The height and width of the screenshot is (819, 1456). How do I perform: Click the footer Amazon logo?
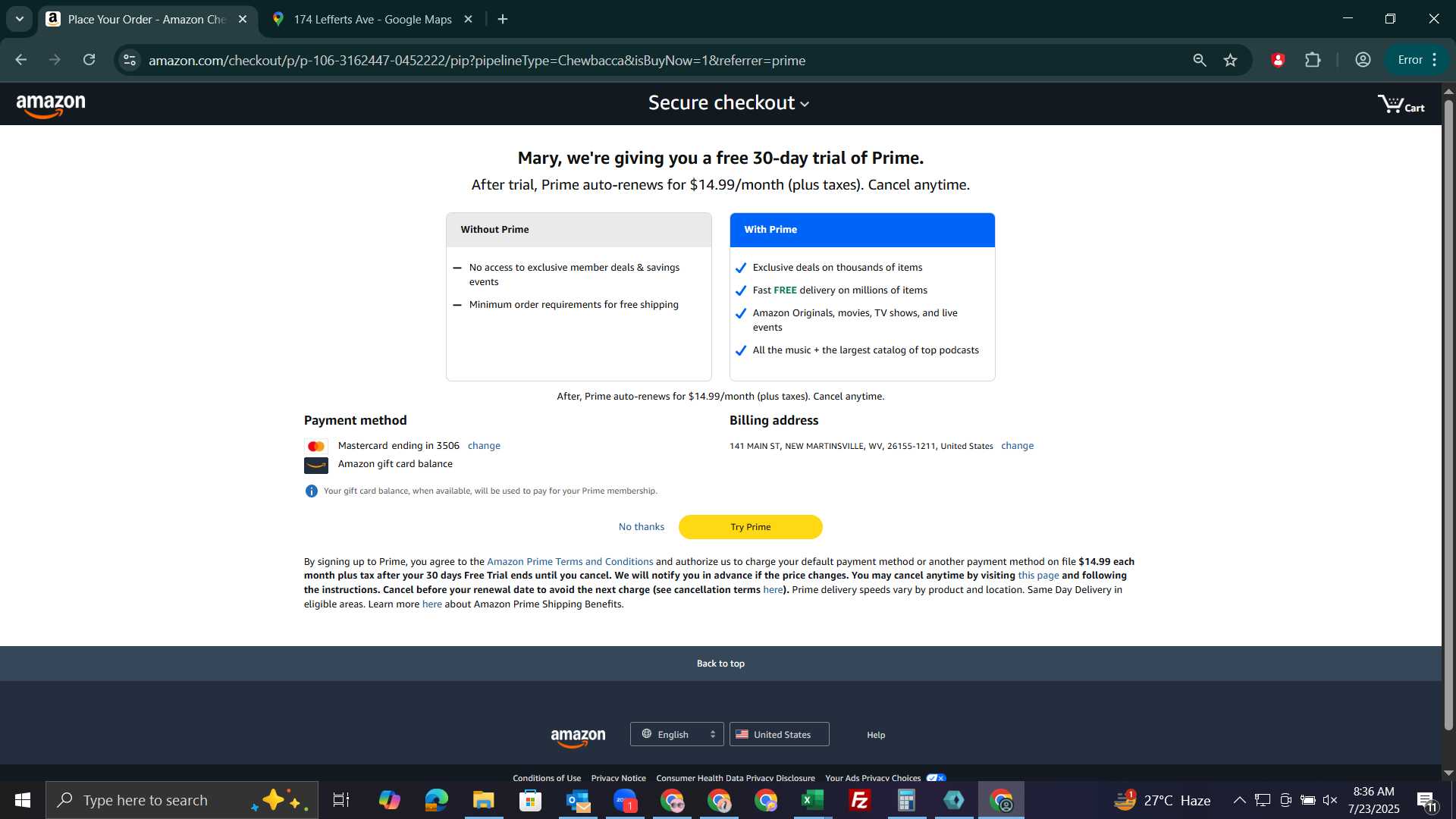tap(578, 737)
